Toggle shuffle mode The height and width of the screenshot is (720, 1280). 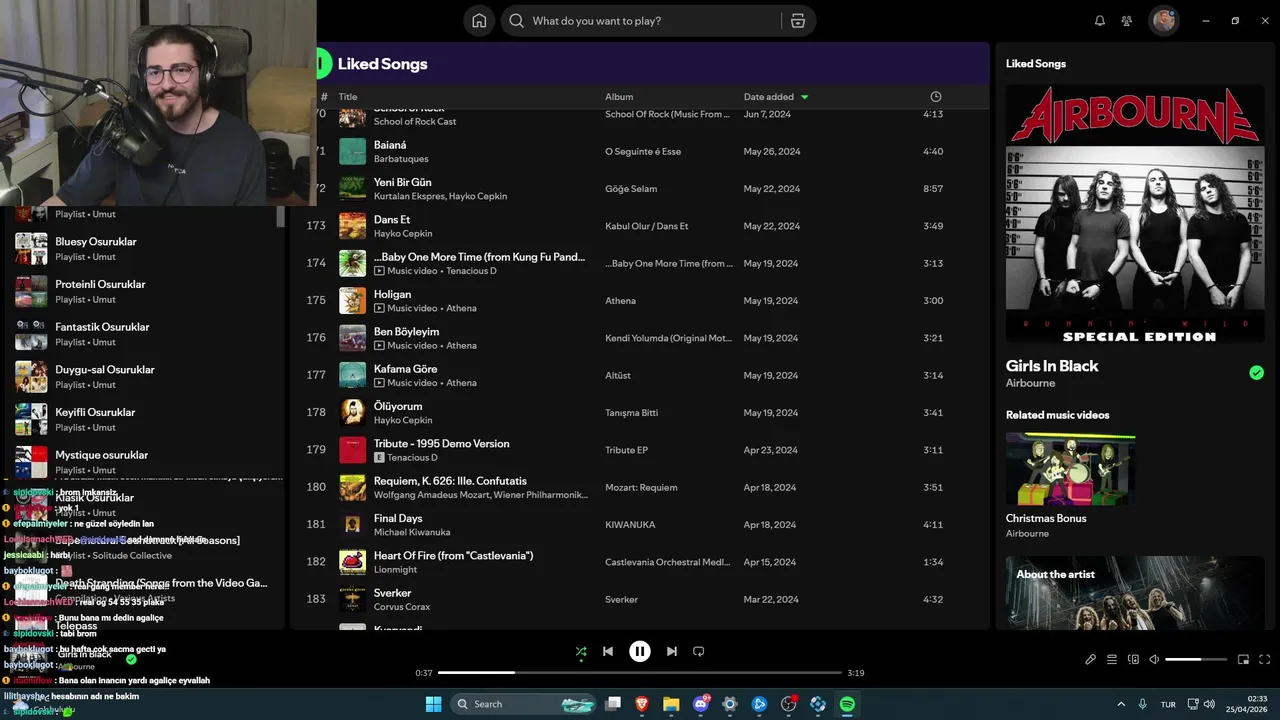point(581,651)
